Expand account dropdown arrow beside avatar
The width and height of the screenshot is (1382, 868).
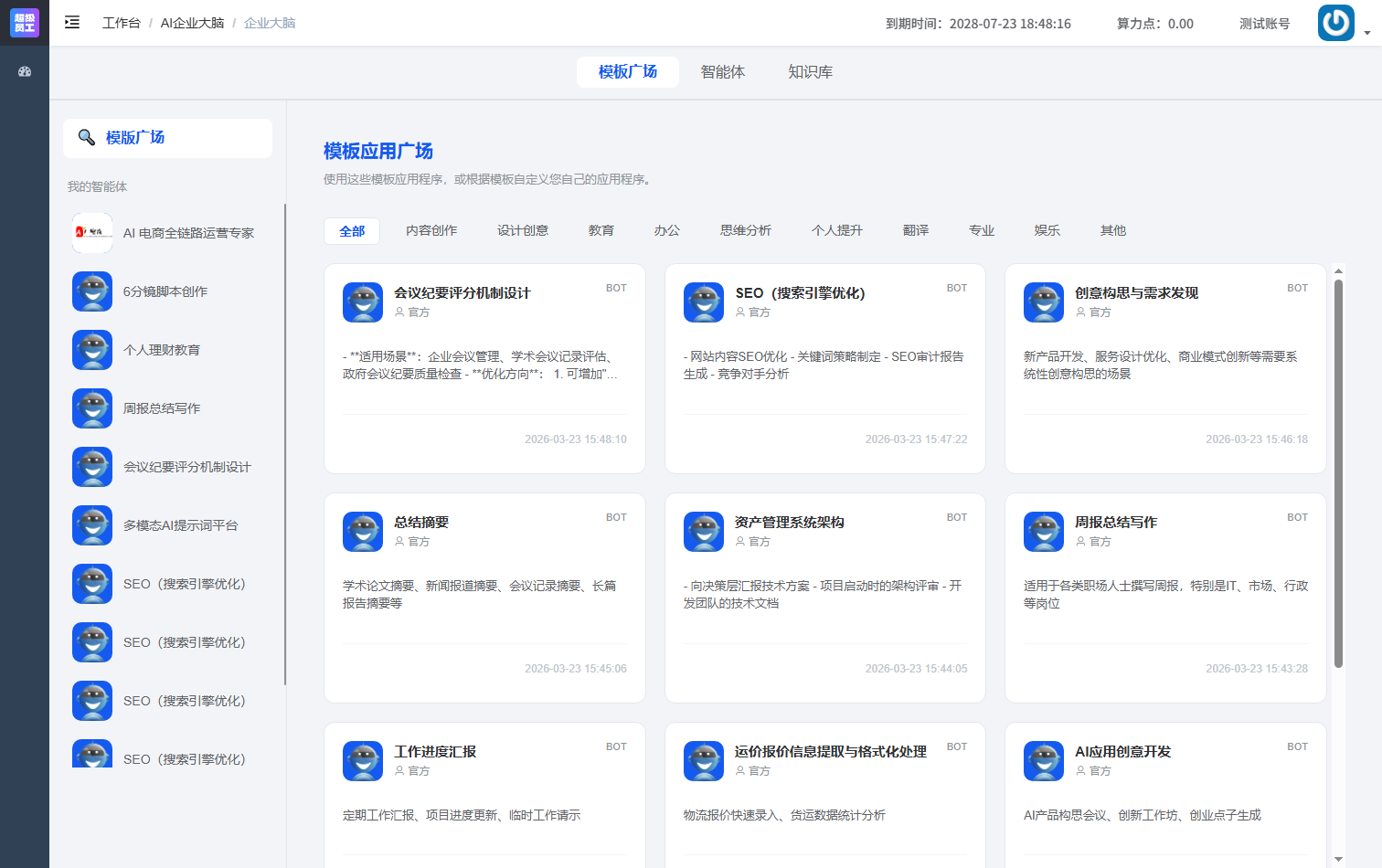[x=1367, y=33]
